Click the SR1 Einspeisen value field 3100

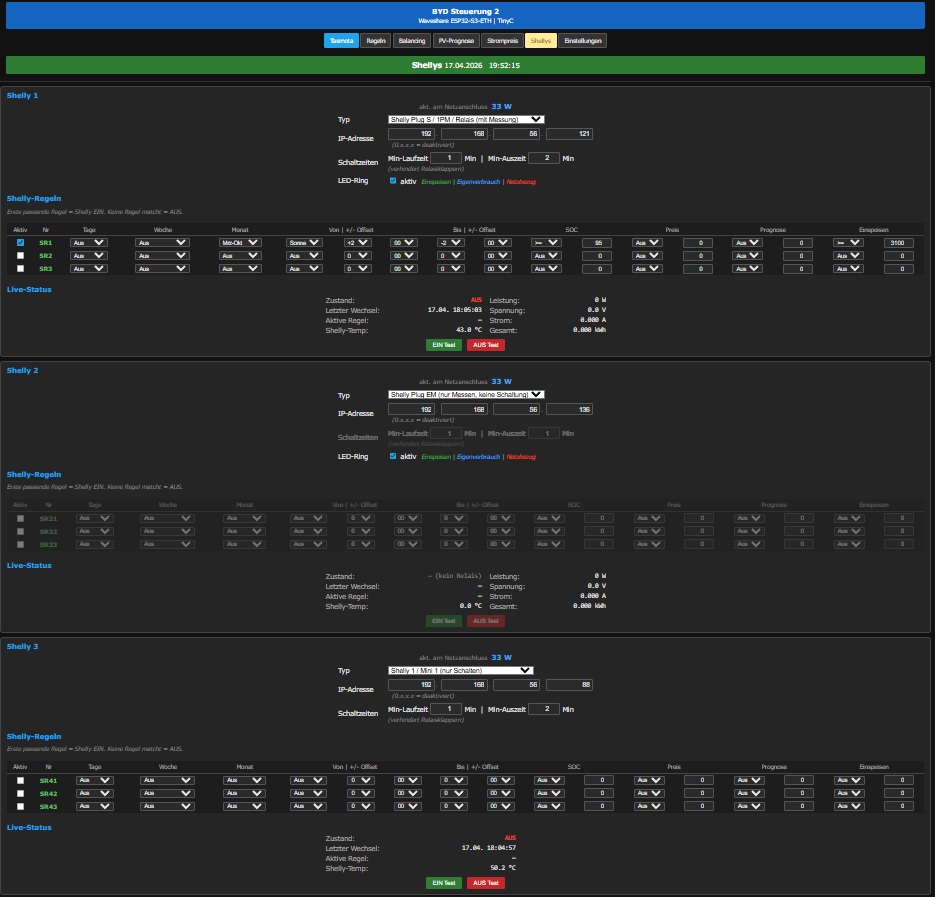click(898, 243)
